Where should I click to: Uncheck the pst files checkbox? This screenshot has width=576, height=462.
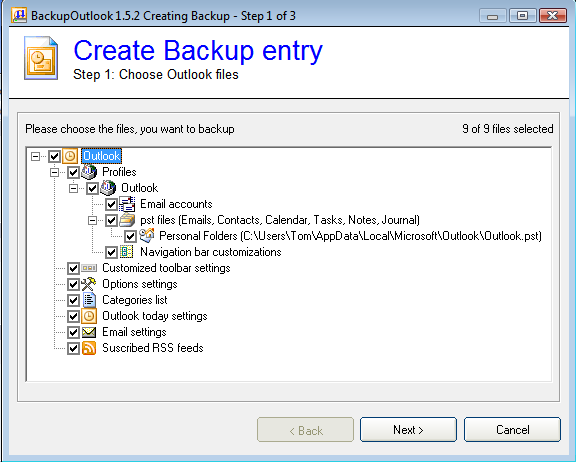point(111,220)
